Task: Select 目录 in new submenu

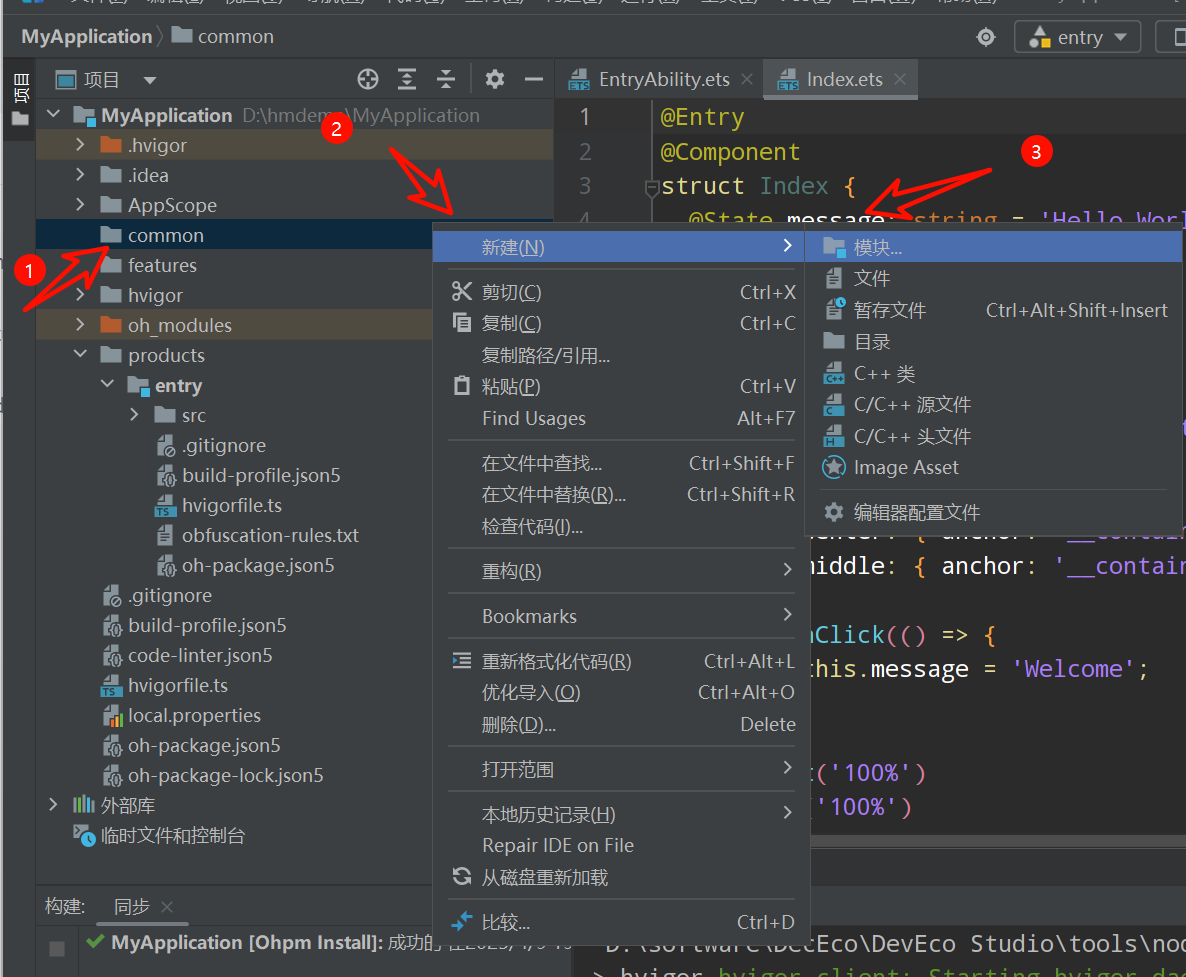Action: (993, 342)
